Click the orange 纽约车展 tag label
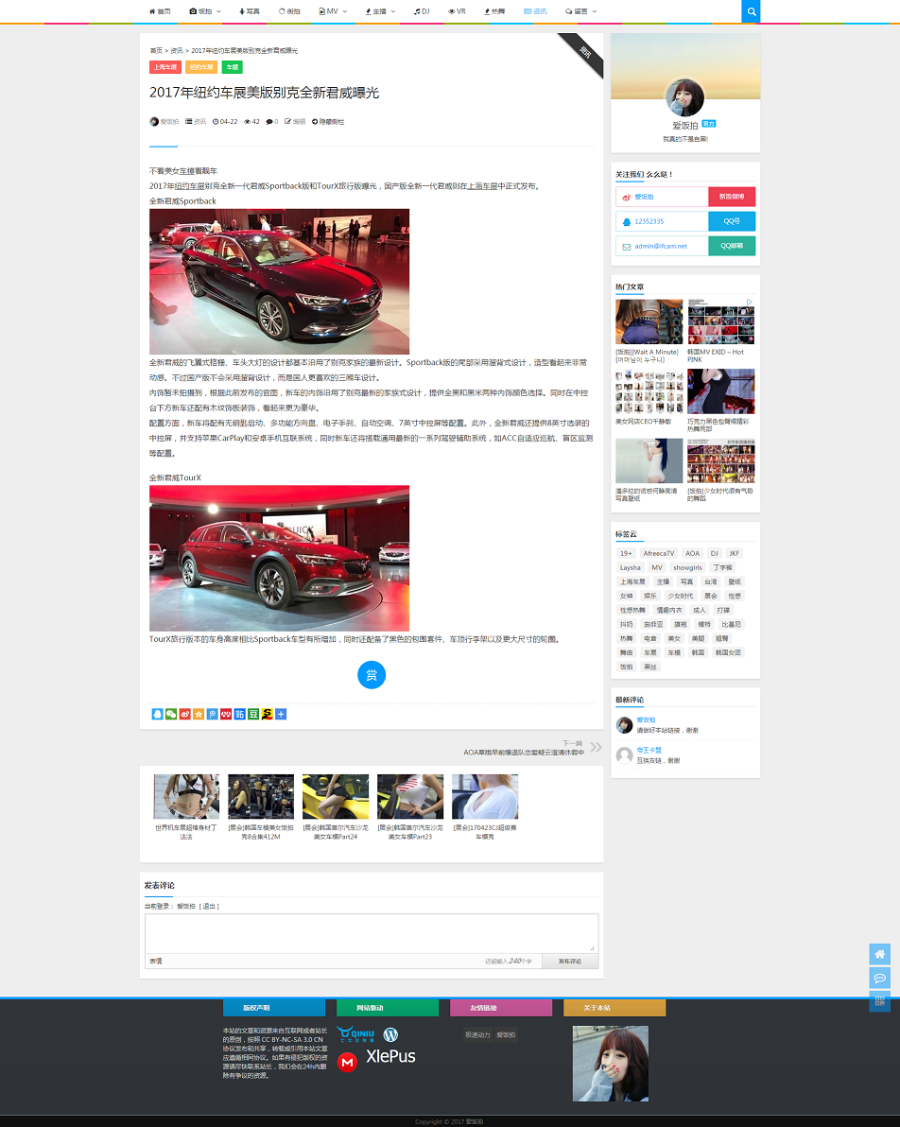The width and height of the screenshot is (900, 1127). coord(201,67)
